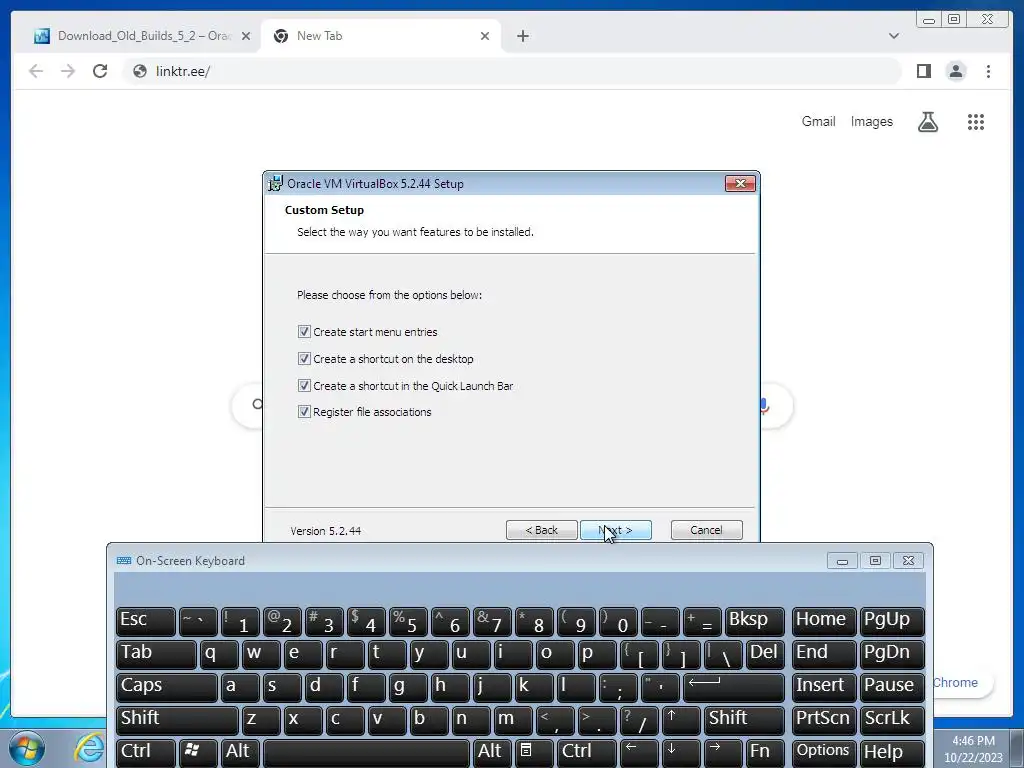Click the Tab key on On-Screen Keyboard
Screen dimensions: 1024x768
point(156,654)
